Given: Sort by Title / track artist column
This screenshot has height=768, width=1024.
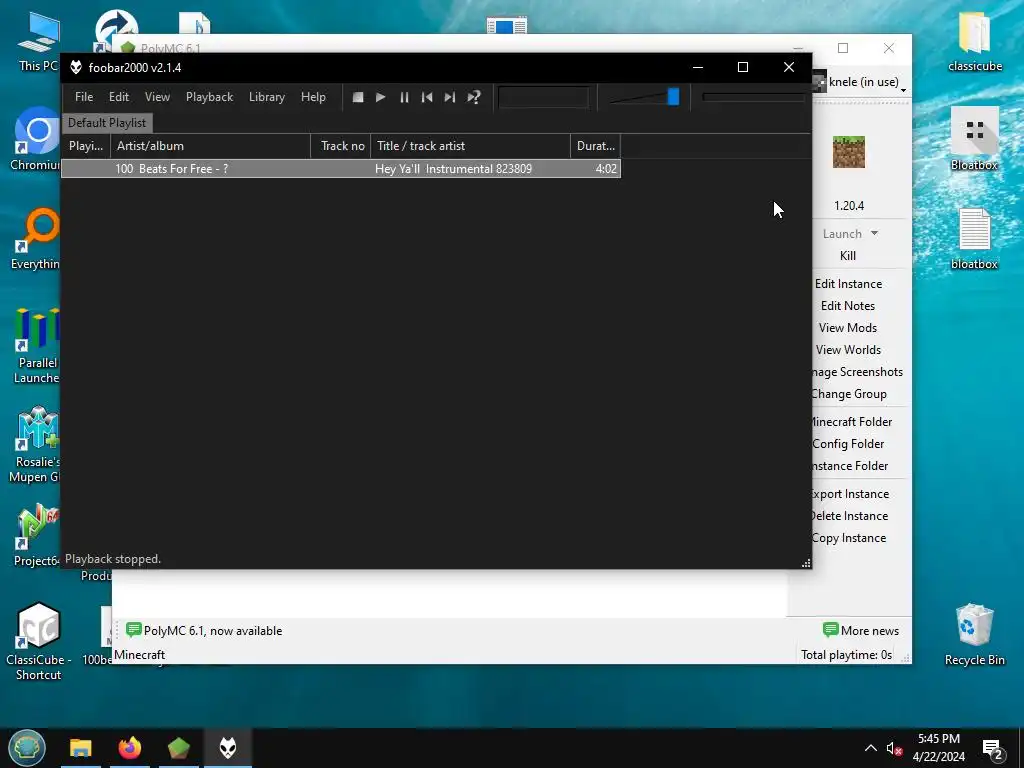Looking at the screenshot, I should [x=470, y=146].
